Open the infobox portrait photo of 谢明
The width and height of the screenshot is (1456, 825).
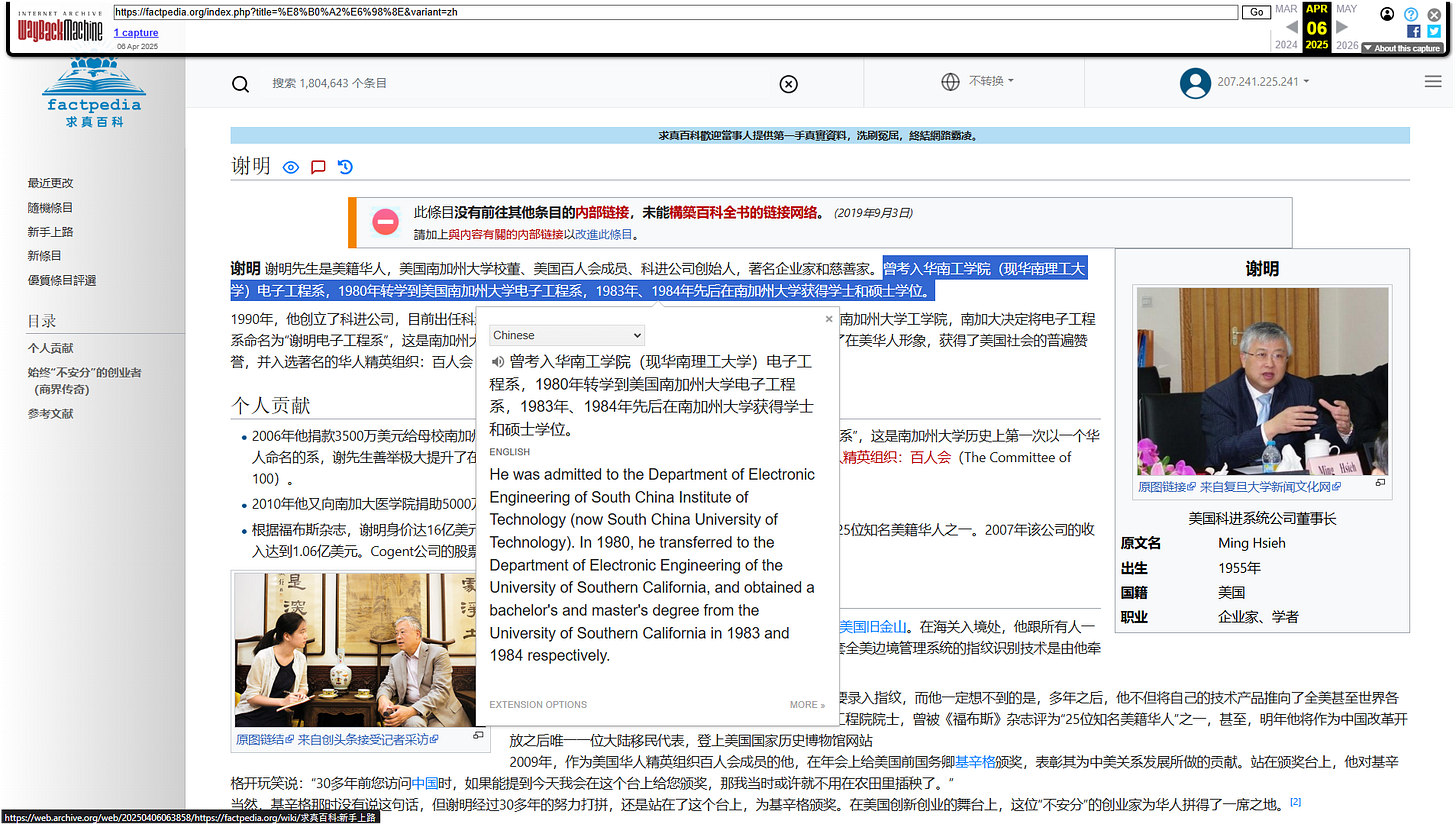[1262, 381]
